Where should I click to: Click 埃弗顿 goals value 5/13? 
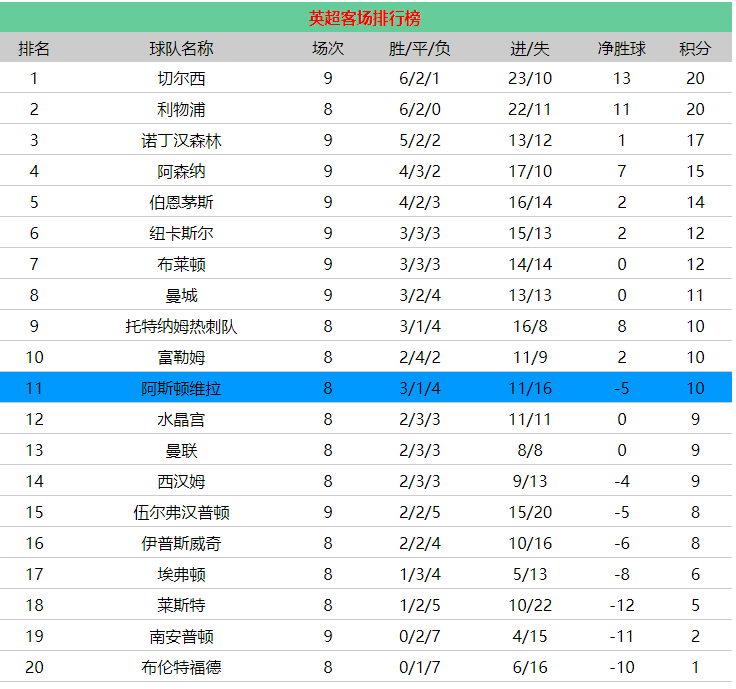tap(530, 574)
